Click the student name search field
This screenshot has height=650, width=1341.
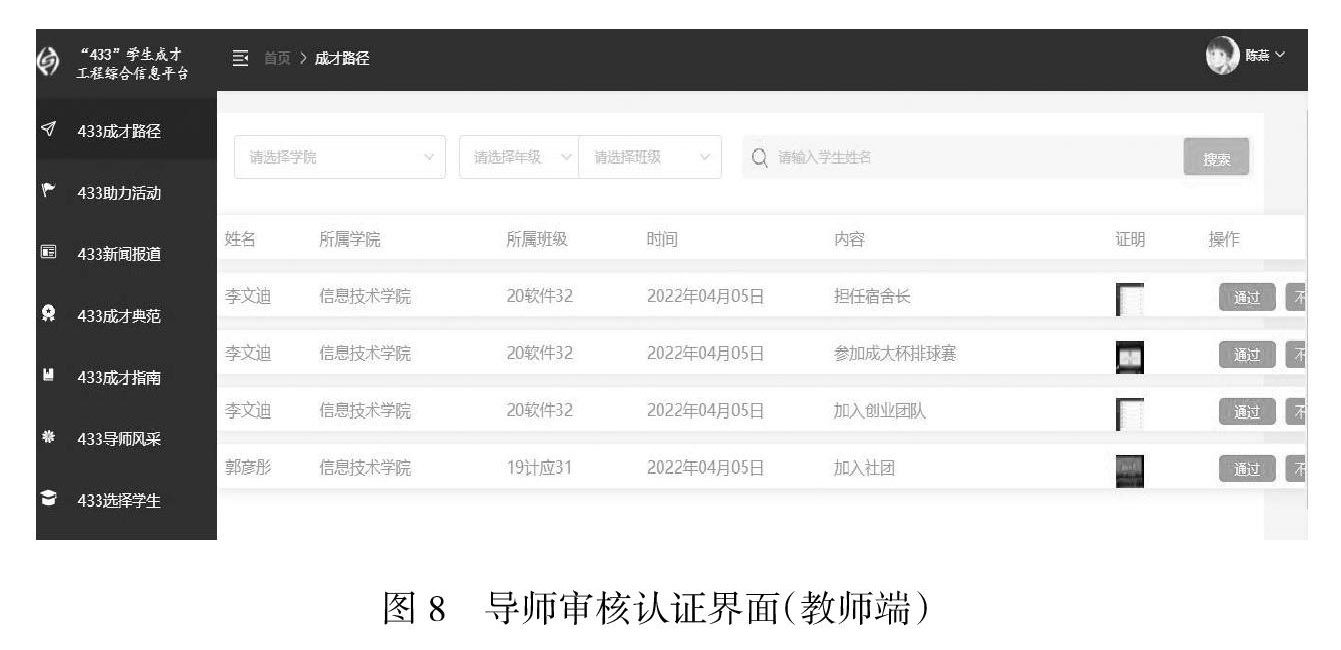[x=960, y=157]
